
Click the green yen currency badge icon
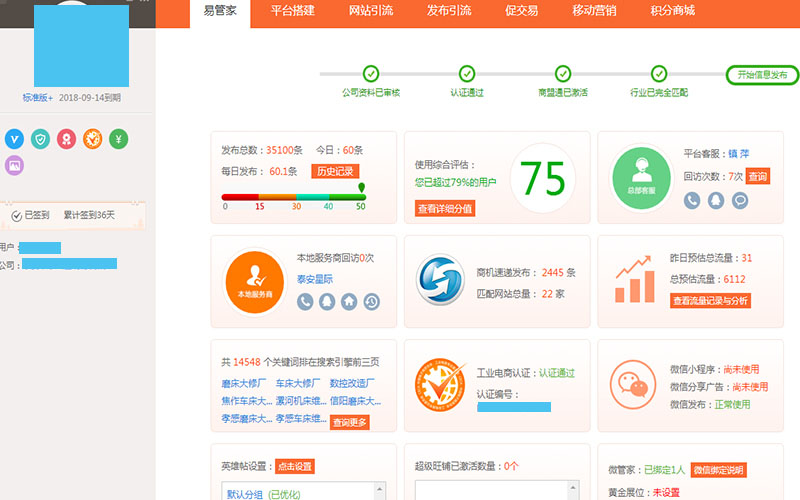[x=119, y=139]
